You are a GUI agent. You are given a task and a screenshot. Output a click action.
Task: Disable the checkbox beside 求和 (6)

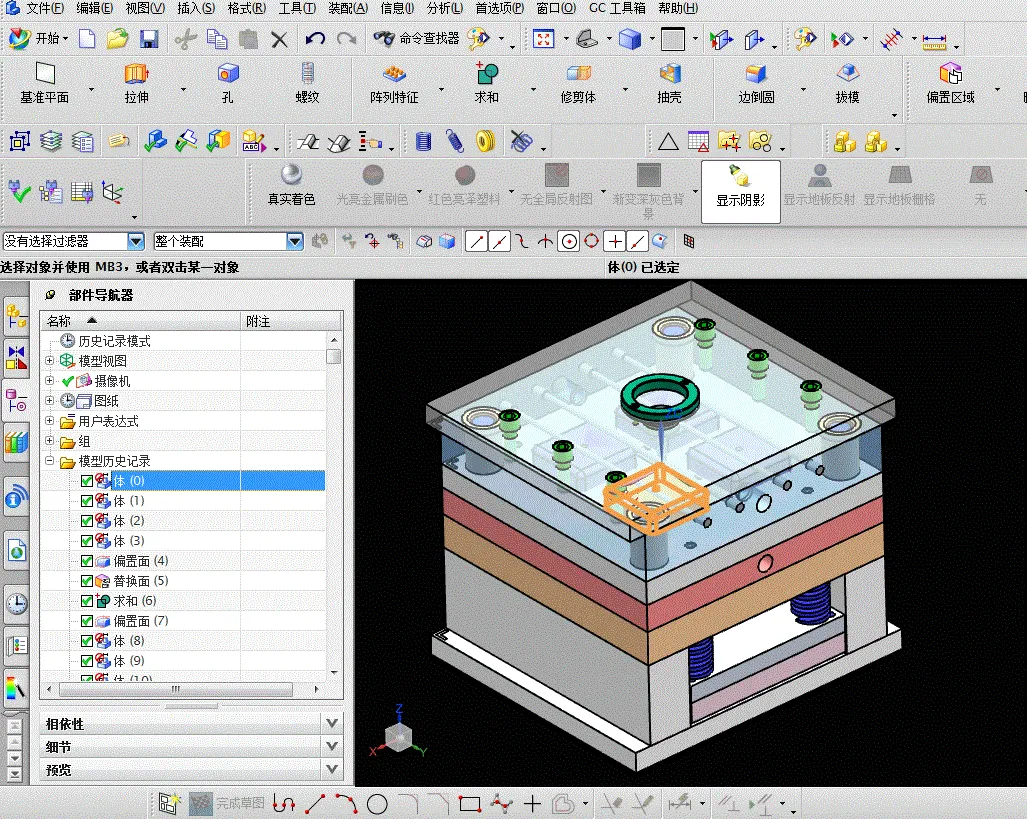click(86, 601)
